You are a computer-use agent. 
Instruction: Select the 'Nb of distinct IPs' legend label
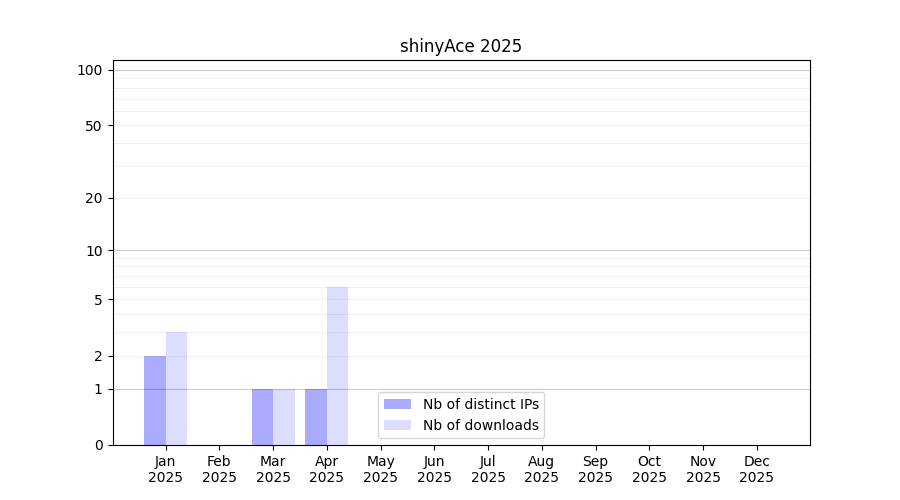coord(480,404)
